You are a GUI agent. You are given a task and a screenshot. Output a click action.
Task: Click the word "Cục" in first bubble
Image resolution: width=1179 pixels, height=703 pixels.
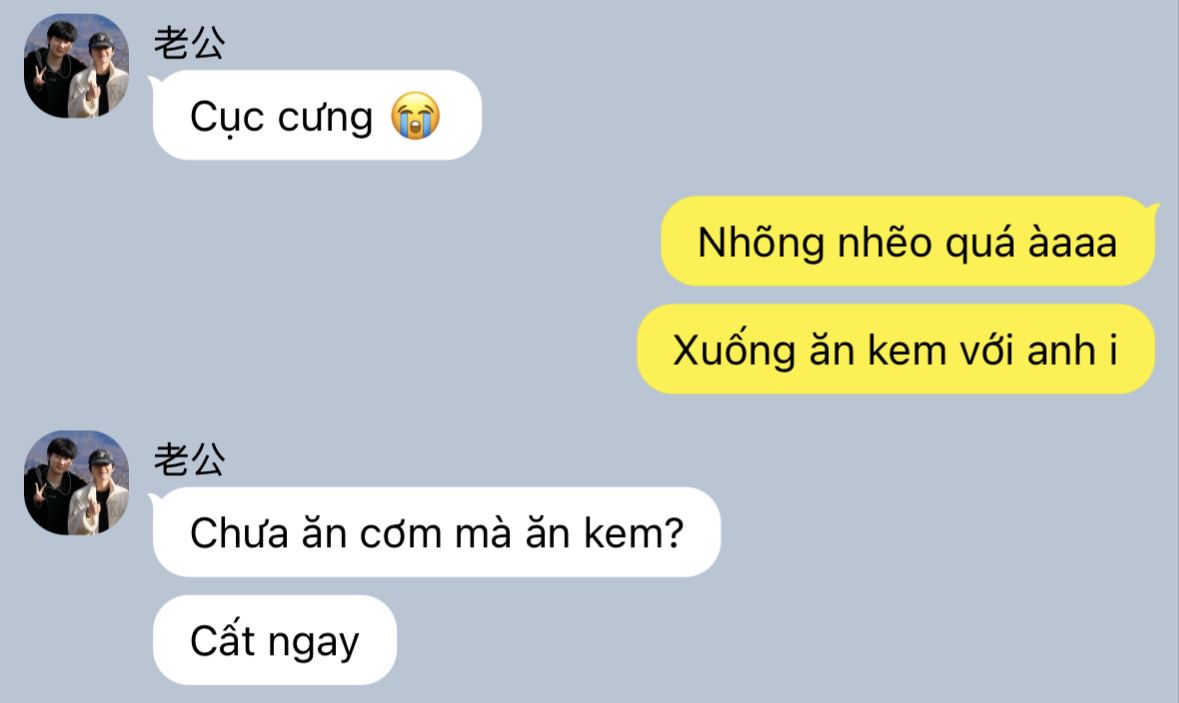[228, 117]
